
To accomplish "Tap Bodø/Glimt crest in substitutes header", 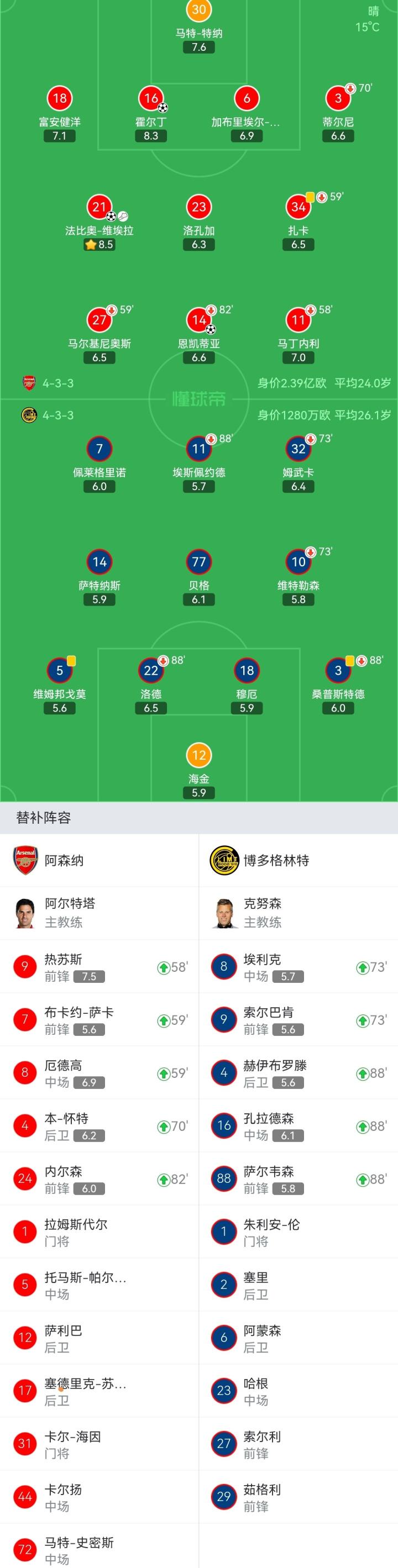I will pyautogui.click(x=223, y=860).
